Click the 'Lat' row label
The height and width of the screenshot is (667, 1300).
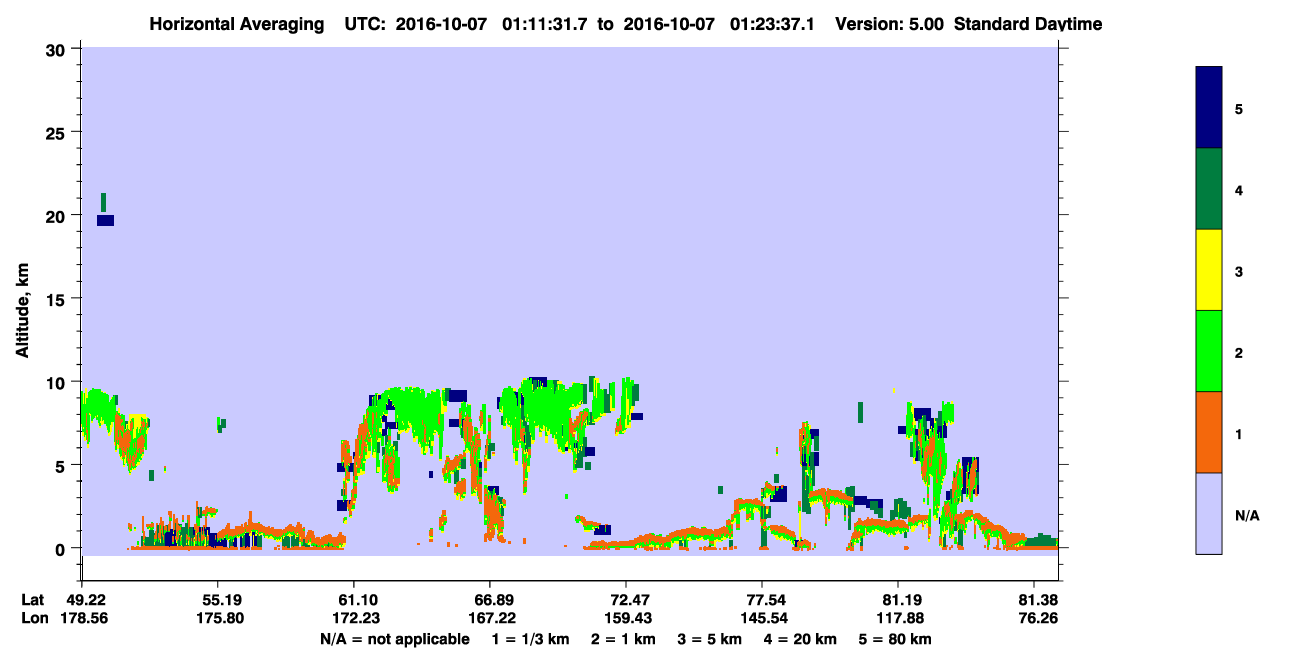[x=32, y=600]
